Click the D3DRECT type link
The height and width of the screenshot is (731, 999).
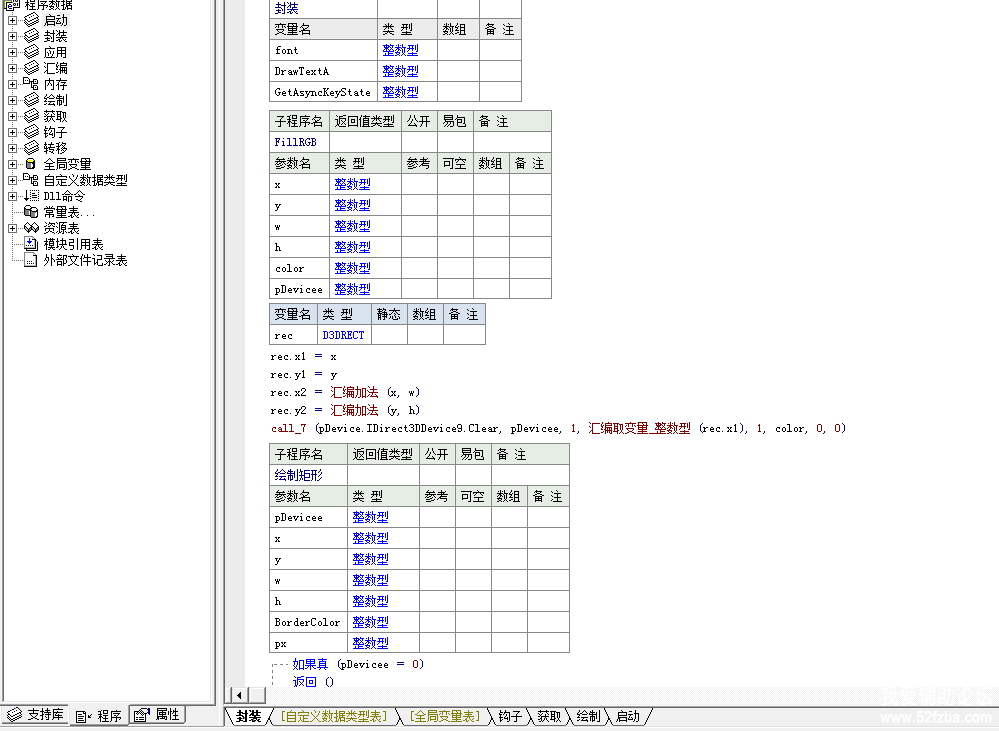pyautogui.click(x=343, y=335)
